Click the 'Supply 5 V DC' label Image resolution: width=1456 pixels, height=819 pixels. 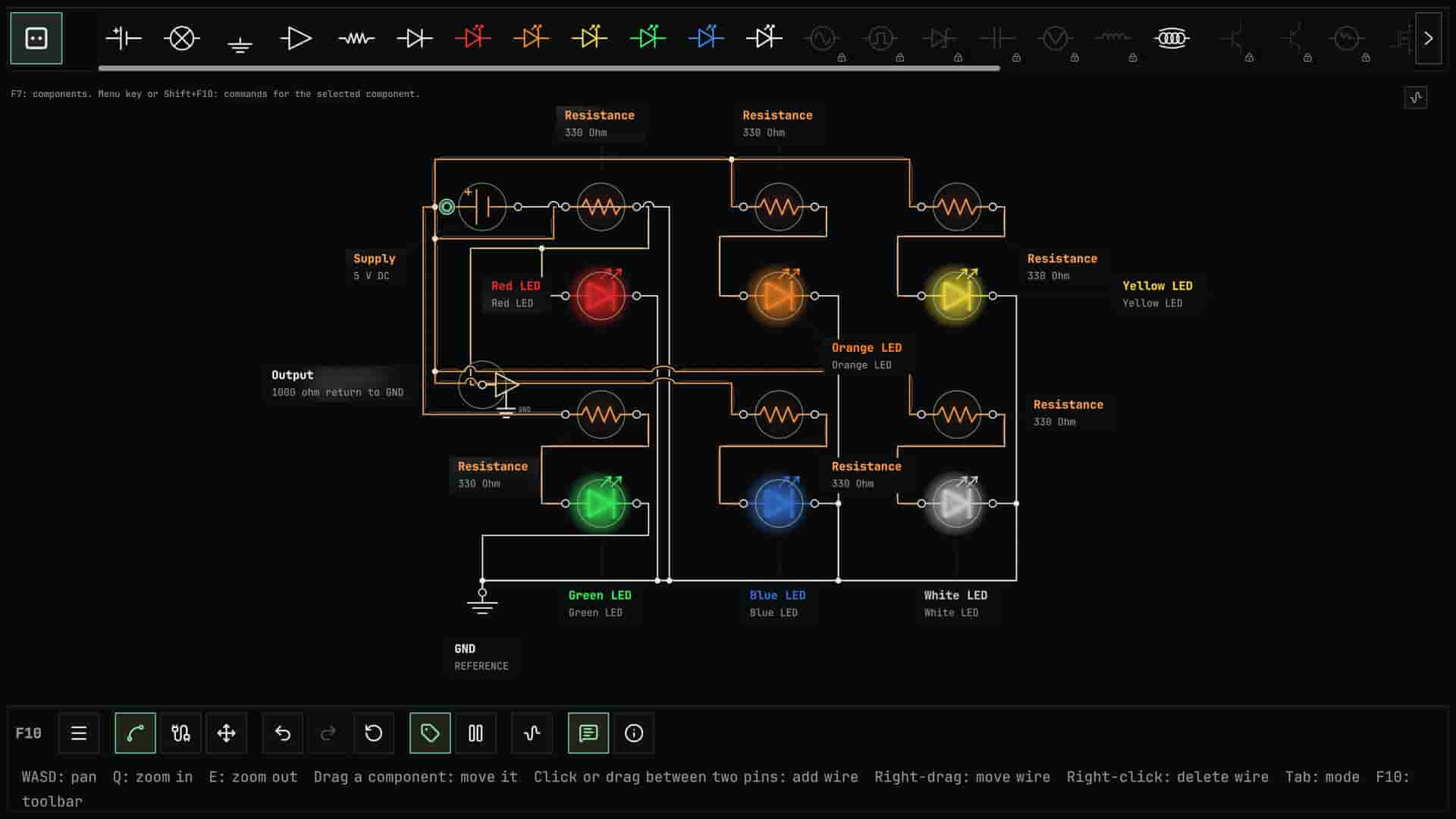(374, 267)
